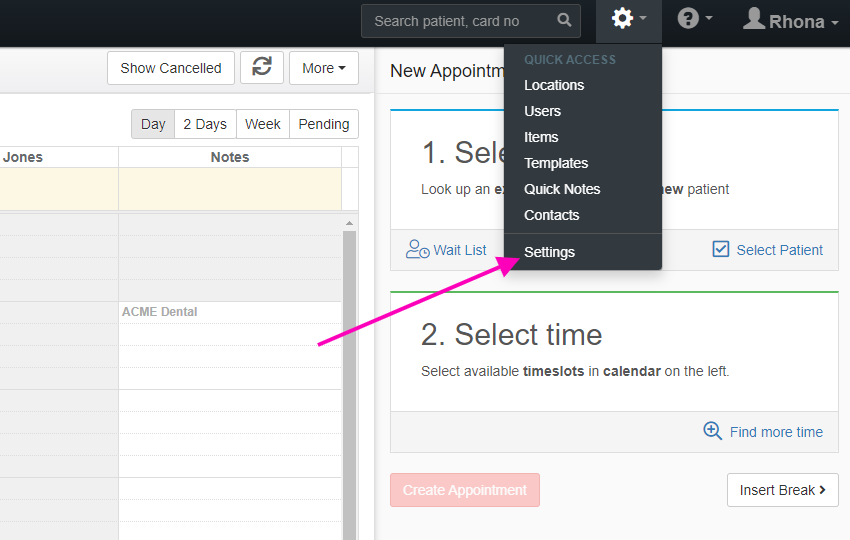Open the Rhona user dropdown

790,21
